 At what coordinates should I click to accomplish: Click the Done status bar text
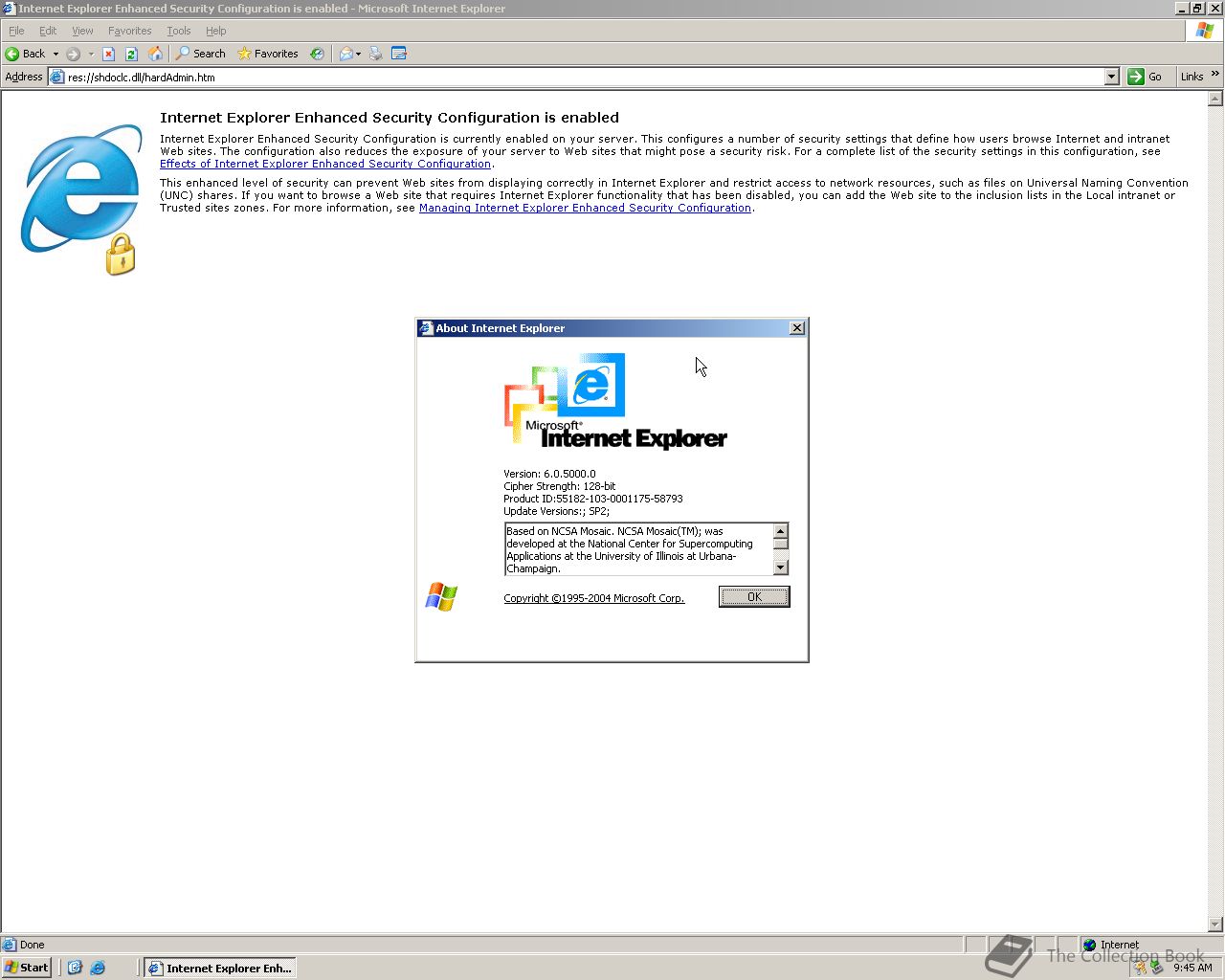[33, 945]
